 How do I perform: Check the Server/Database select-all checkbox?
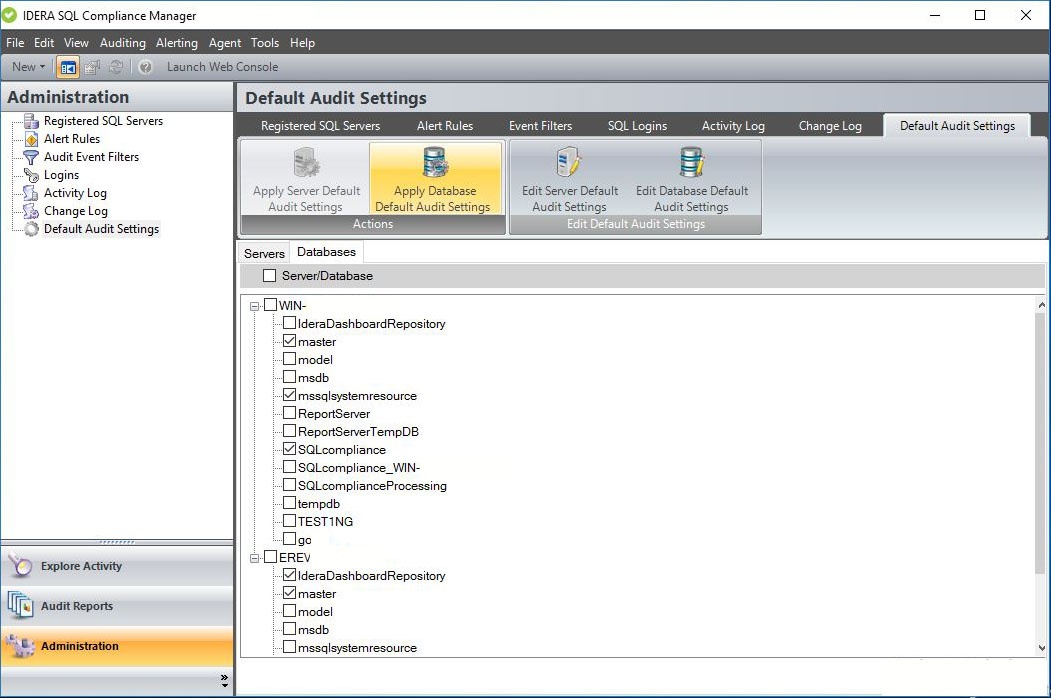tap(269, 276)
